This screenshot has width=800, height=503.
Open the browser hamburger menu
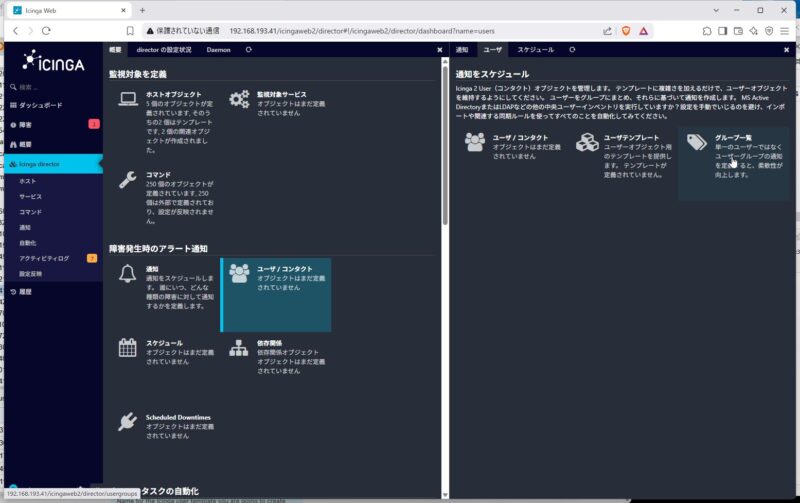tap(785, 31)
